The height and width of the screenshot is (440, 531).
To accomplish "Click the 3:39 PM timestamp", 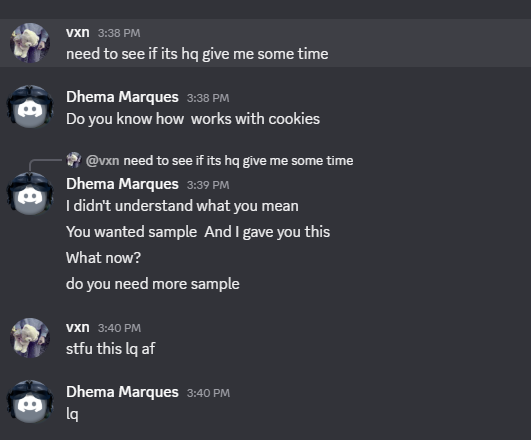I will coord(208,185).
